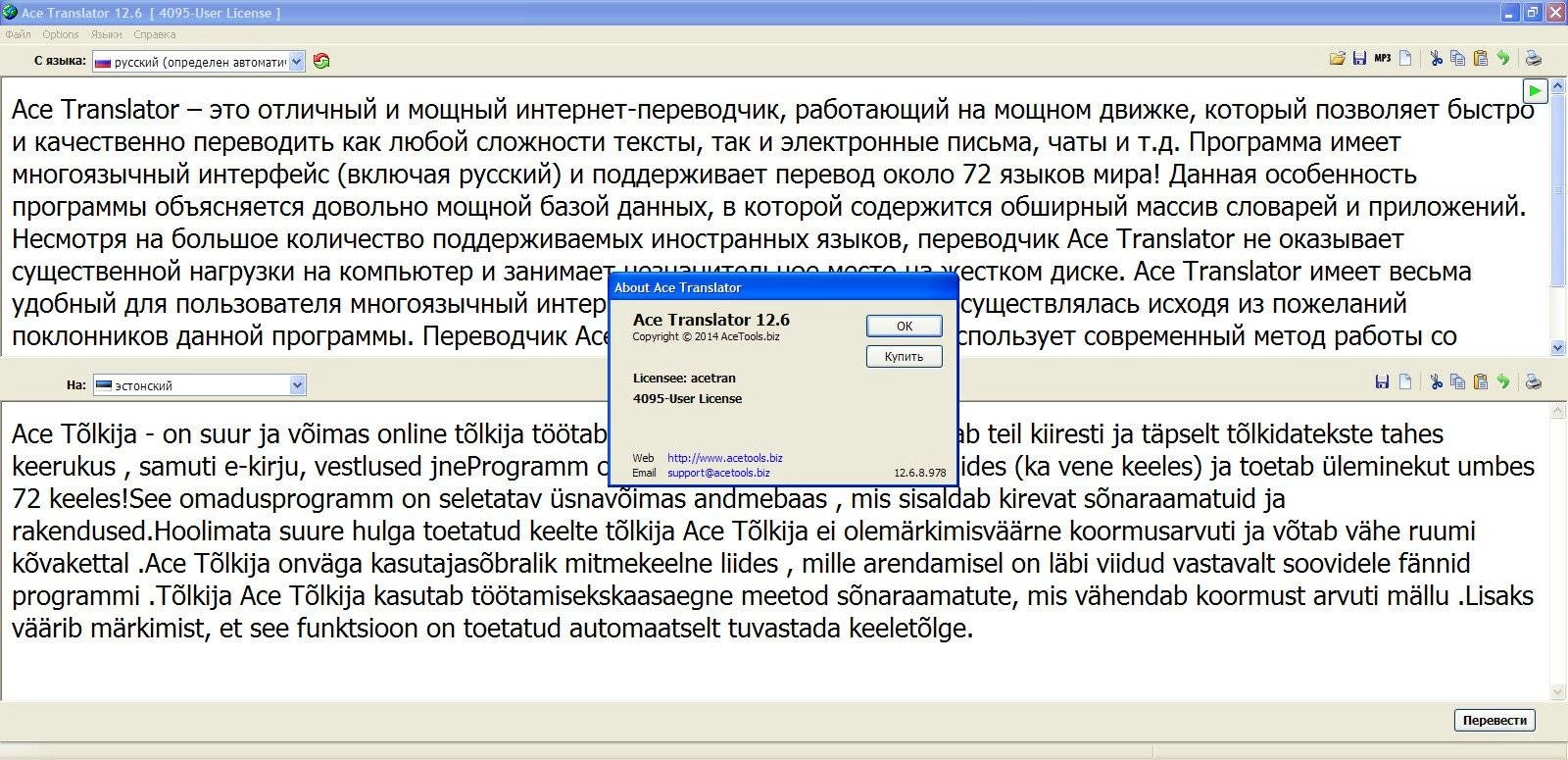
Task: Print translation with lower printer icon
Action: pos(1534,381)
